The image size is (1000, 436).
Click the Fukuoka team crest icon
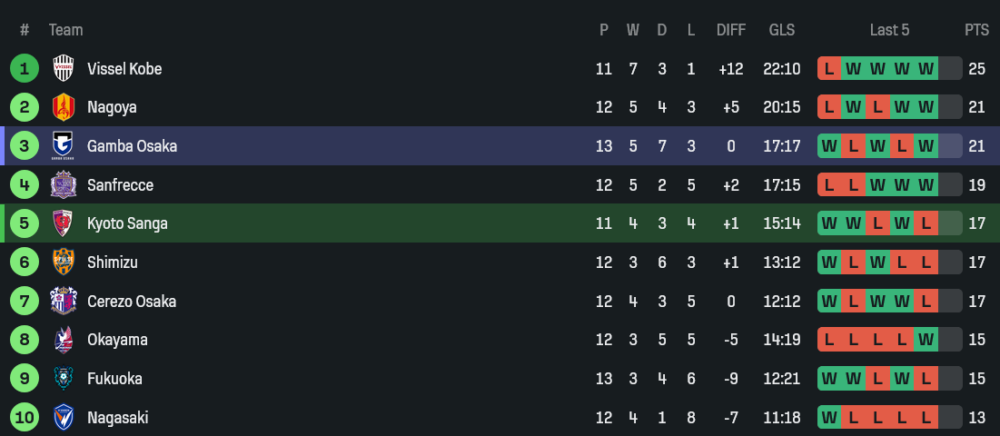63,379
